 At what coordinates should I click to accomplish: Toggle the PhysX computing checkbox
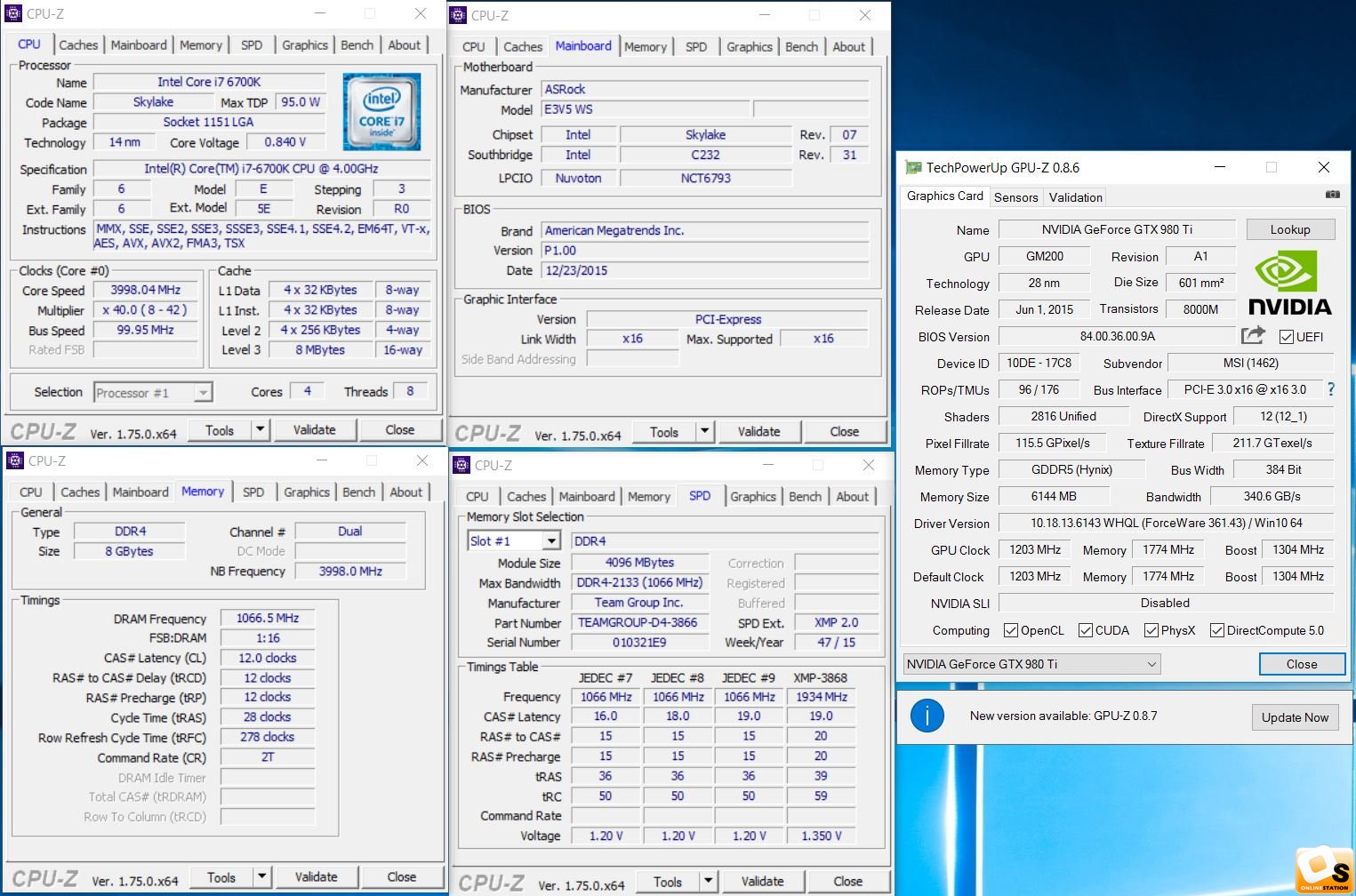pos(1151,630)
